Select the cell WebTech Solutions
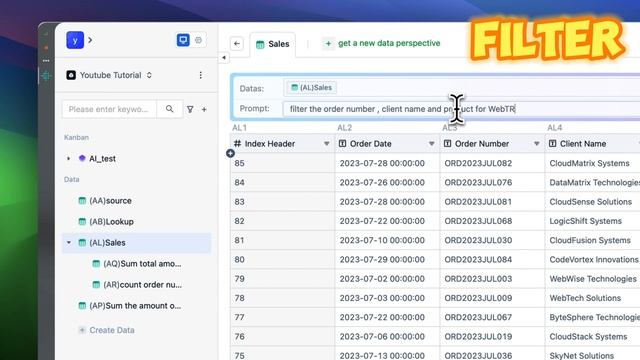 tap(593, 298)
